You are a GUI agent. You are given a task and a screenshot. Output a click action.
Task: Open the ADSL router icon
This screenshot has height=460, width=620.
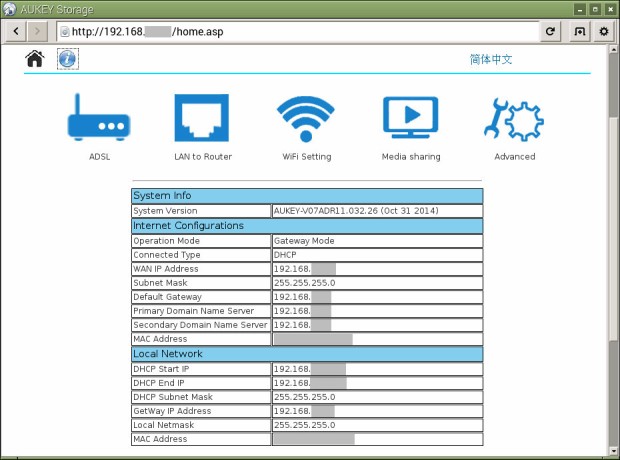pos(99,117)
